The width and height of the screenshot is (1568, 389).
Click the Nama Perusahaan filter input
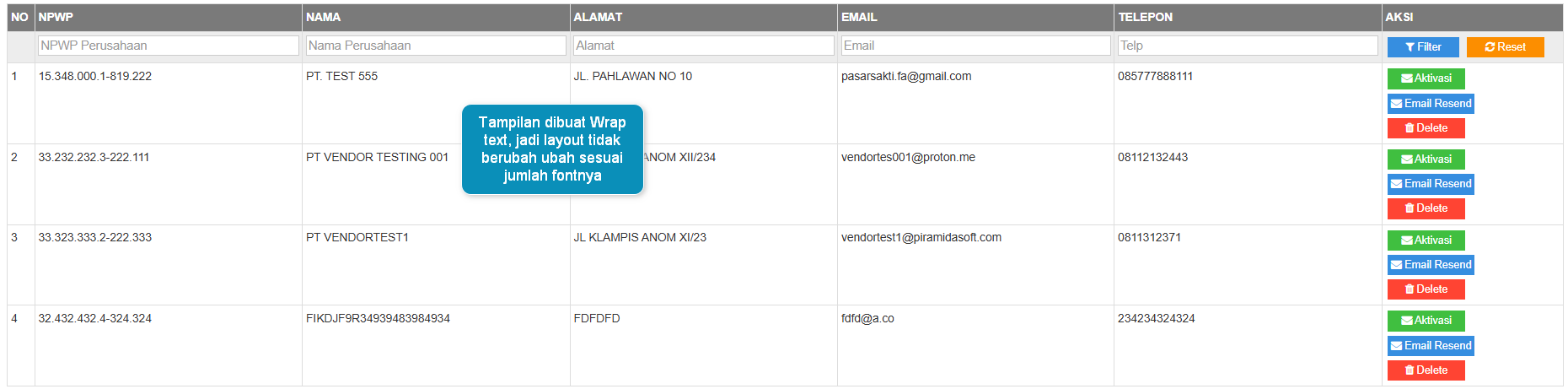click(436, 46)
